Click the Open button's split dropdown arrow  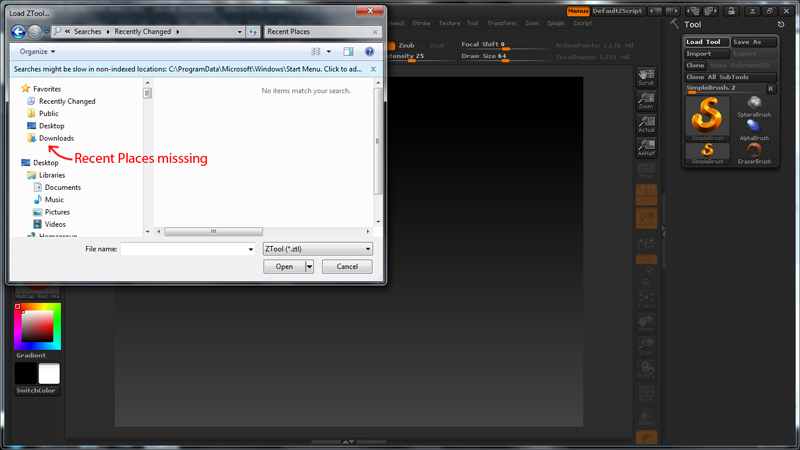[x=309, y=267]
